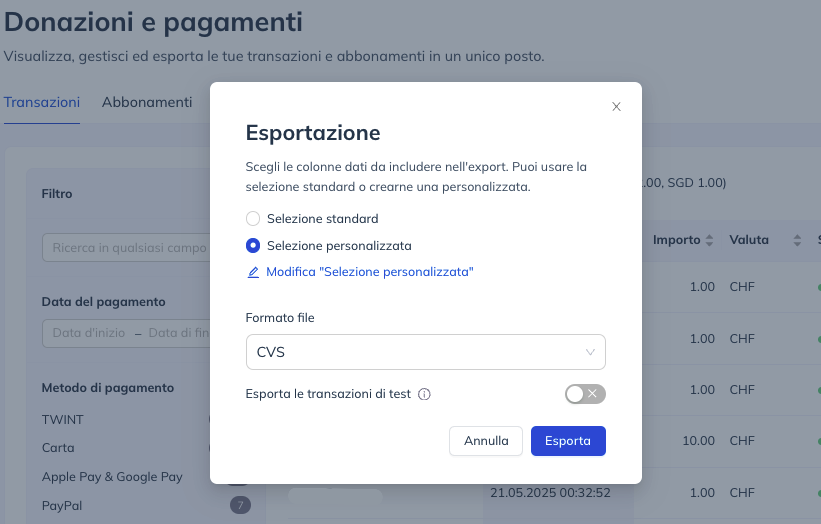This screenshot has width=821, height=524.
Task: Open Modifica "Selezione personalizzata" link
Action: [370, 272]
